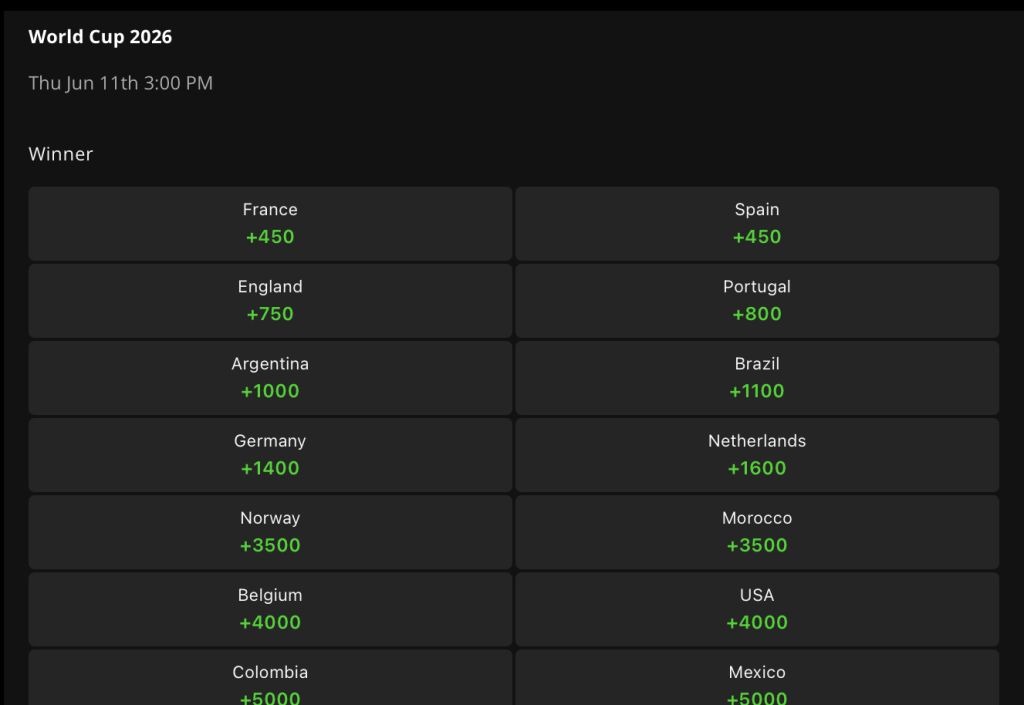Click the green +1600 Netherlands odds value
Image resolution: width=1024 pixels, height=705 pixels.
click(757, 468)
